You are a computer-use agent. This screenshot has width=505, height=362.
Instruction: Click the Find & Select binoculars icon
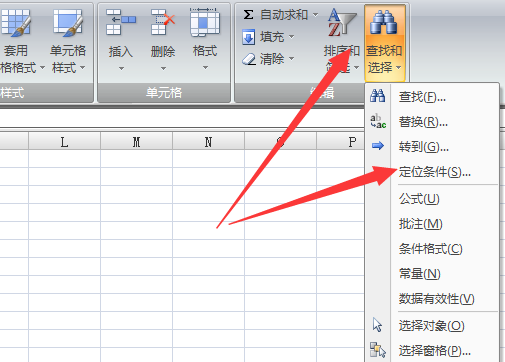(x=384, y=22)
